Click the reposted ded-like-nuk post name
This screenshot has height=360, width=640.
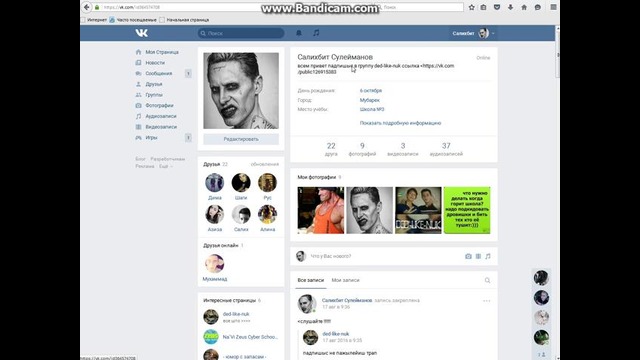336,334
